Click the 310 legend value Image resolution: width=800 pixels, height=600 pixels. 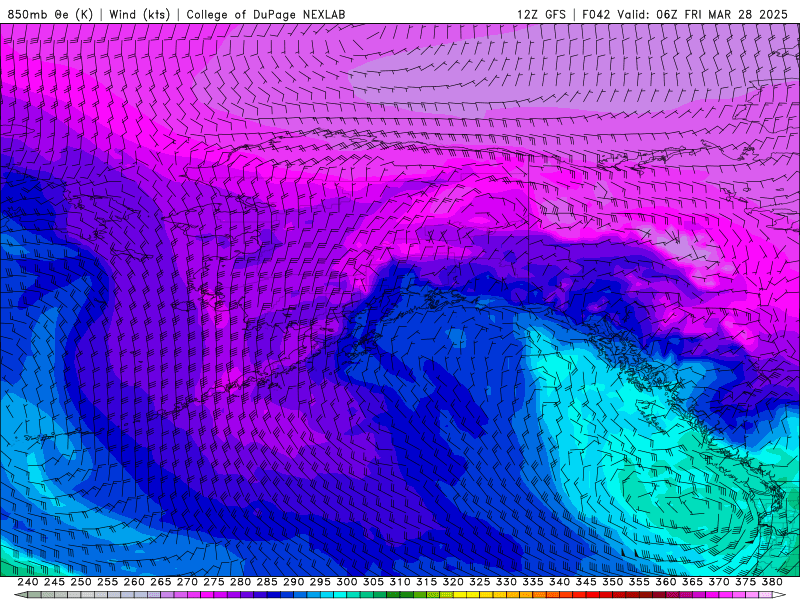click(x=399, y=582)
